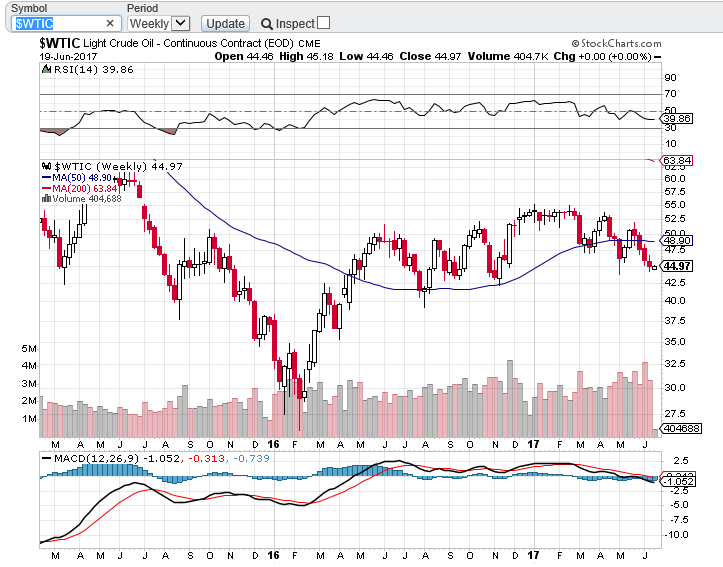Click the Period label text
723x567 pixels.
(142, 8)
